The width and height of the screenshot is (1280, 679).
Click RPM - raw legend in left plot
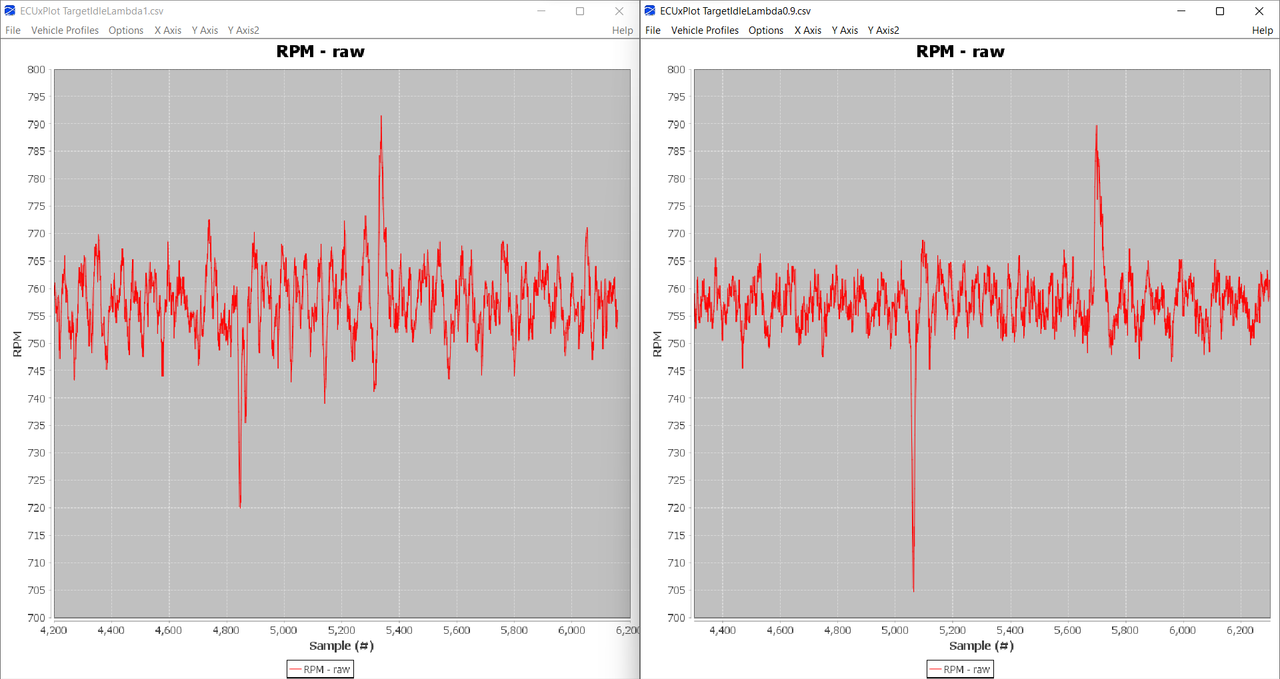(x=320, y=669)
